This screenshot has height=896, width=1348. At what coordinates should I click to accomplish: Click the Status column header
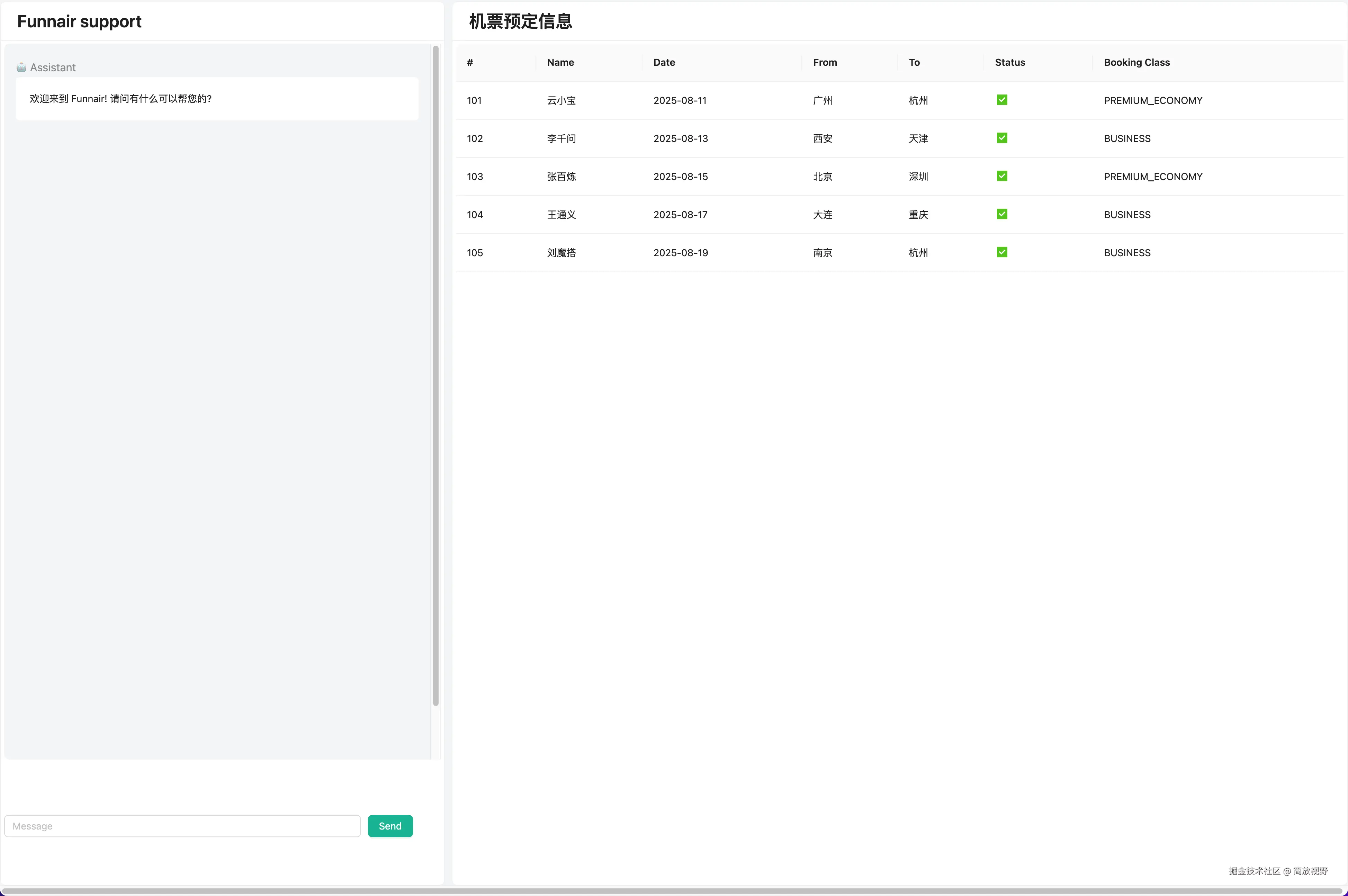pos(1009,62)
